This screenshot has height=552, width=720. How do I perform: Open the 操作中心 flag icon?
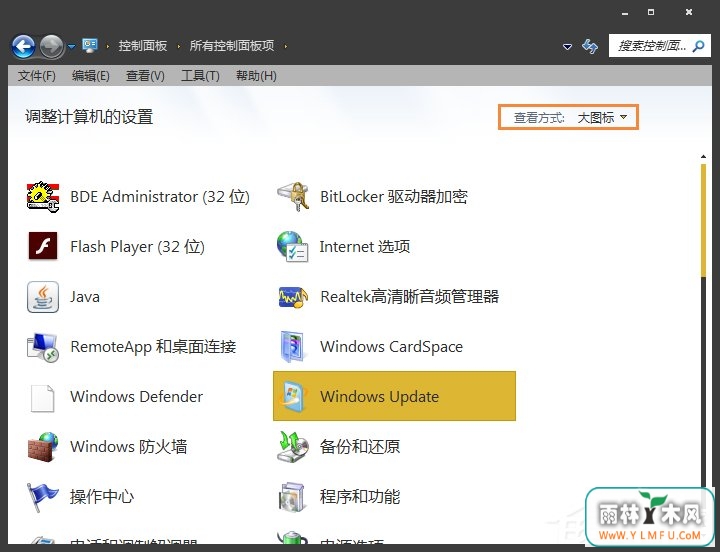[x=42, y=497]
